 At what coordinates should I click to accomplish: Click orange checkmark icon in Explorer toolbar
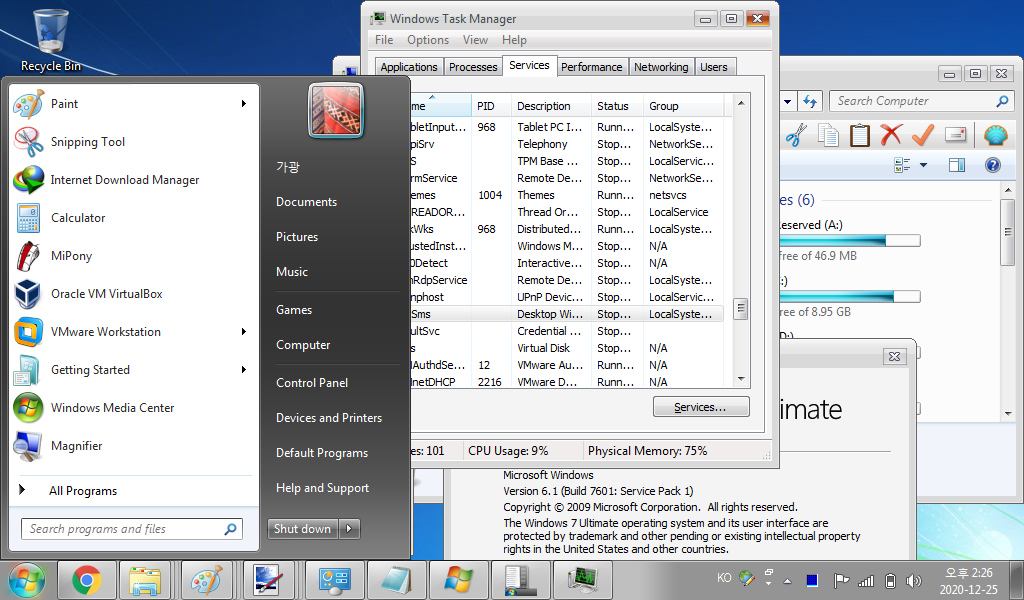click(923, 135)
